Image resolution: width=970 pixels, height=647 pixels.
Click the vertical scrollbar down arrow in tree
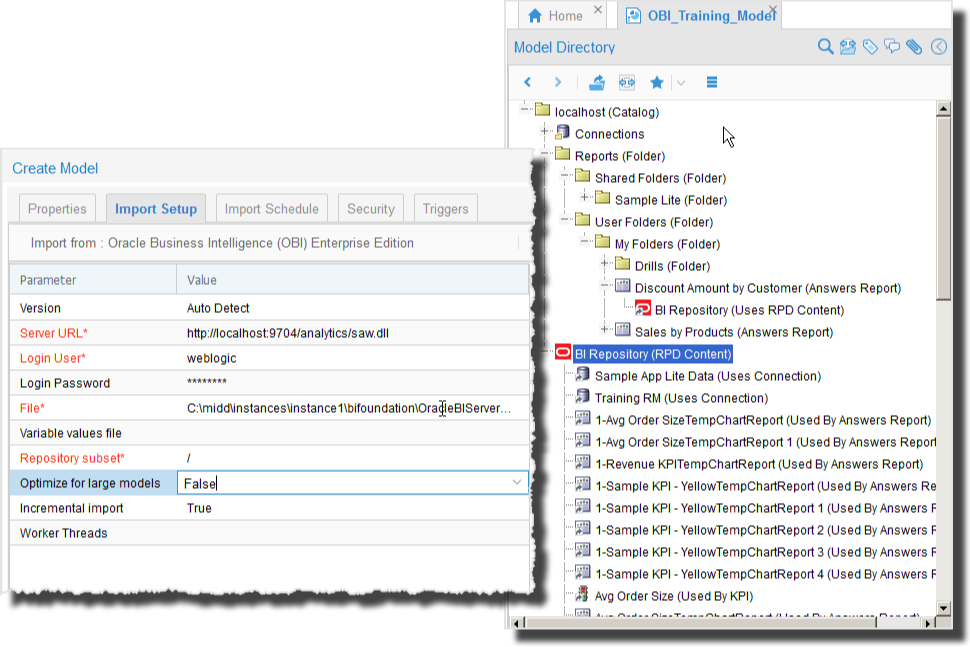pos(943,608)
